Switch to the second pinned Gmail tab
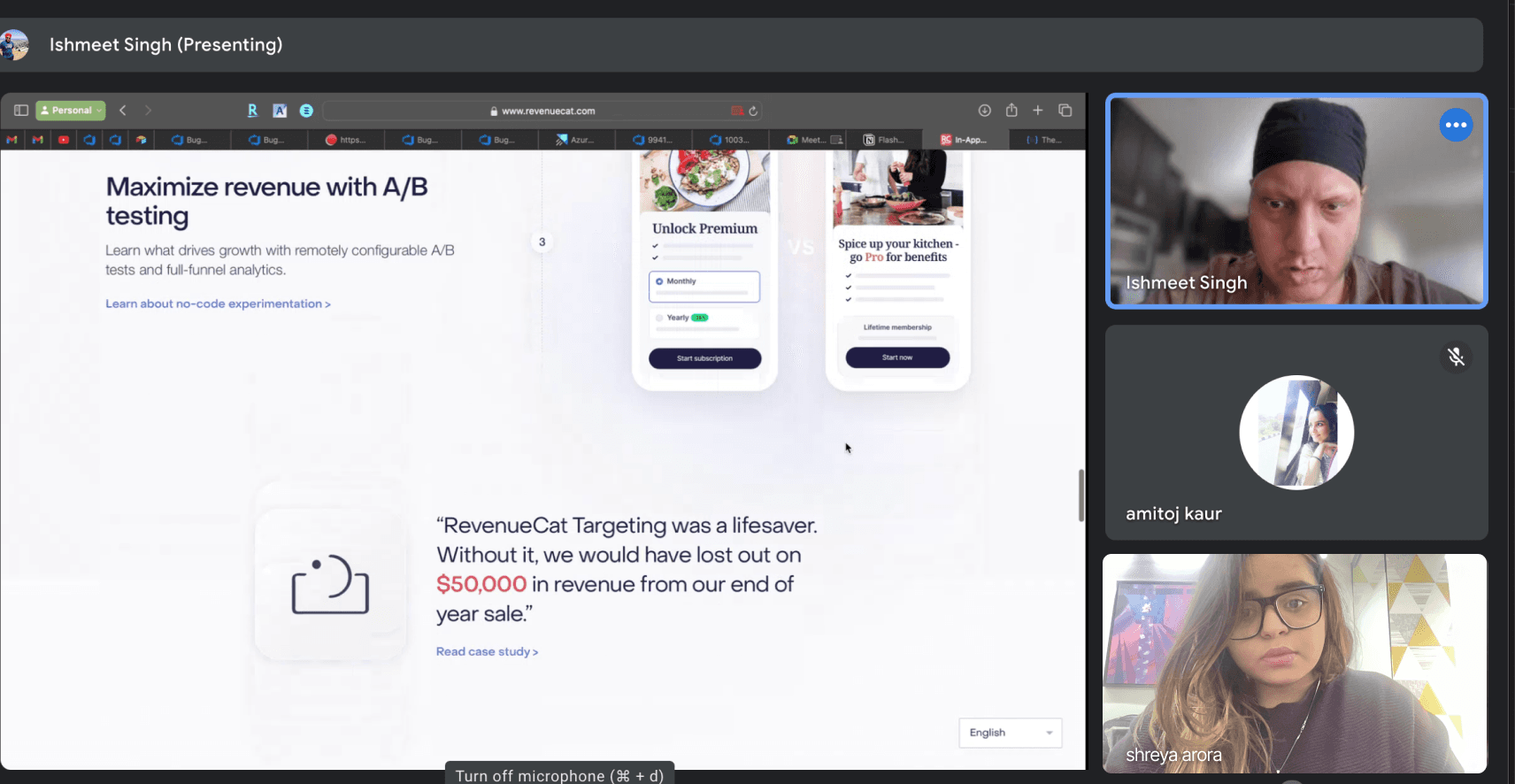The image size is (1515, 784). [x=37, y=140]
